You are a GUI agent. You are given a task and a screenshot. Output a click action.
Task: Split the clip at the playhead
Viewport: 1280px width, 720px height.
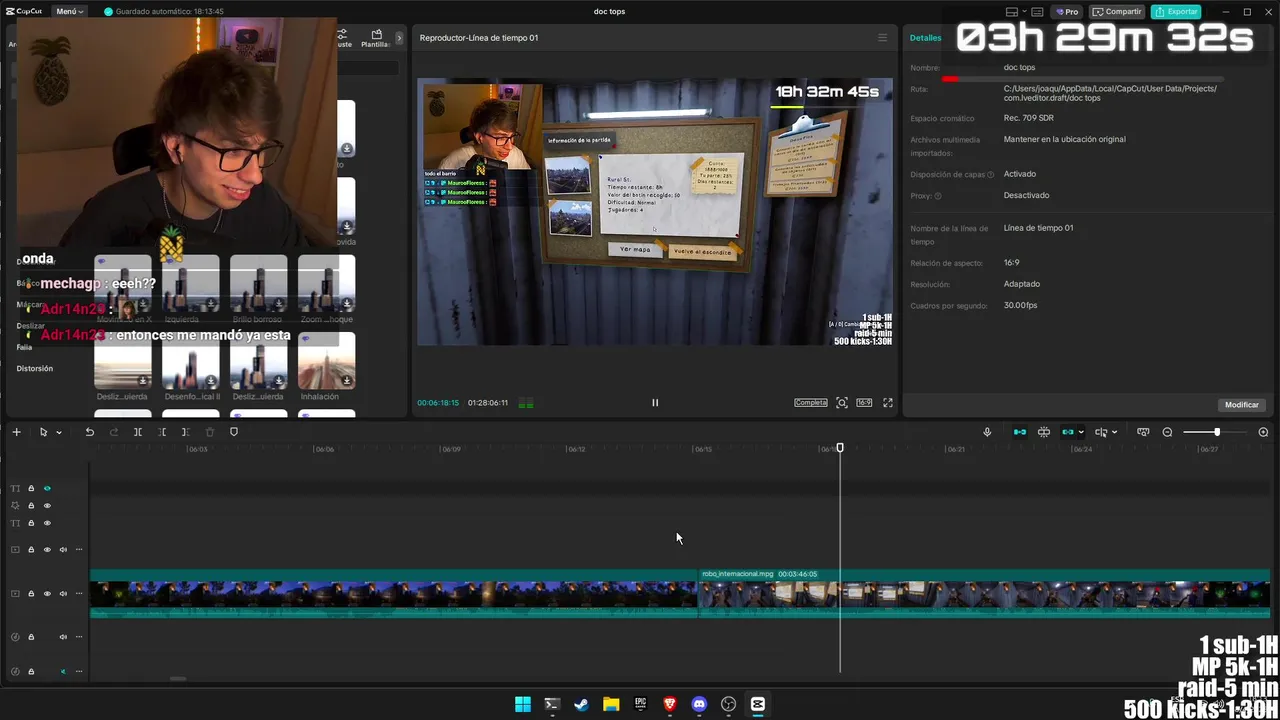[x=138, y=432]
